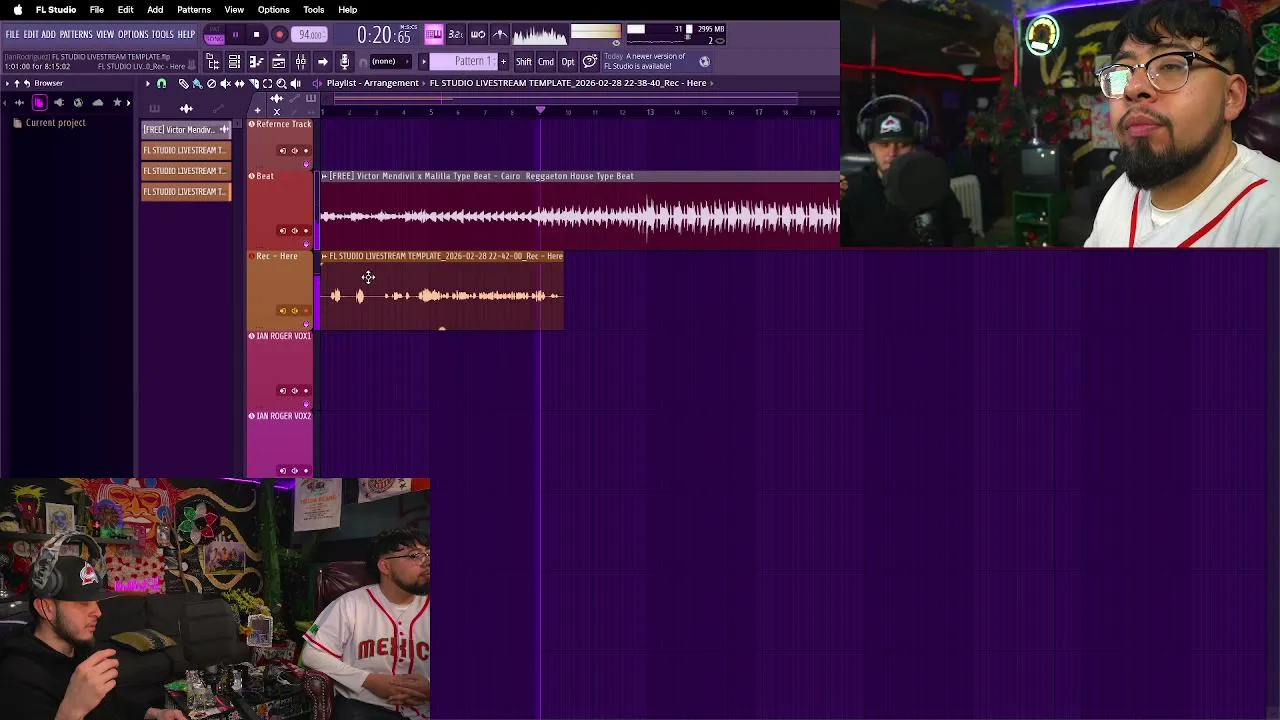1280x720 pixels.
Task: Select the Draw pencil tool in playlist
Action: 183,83
